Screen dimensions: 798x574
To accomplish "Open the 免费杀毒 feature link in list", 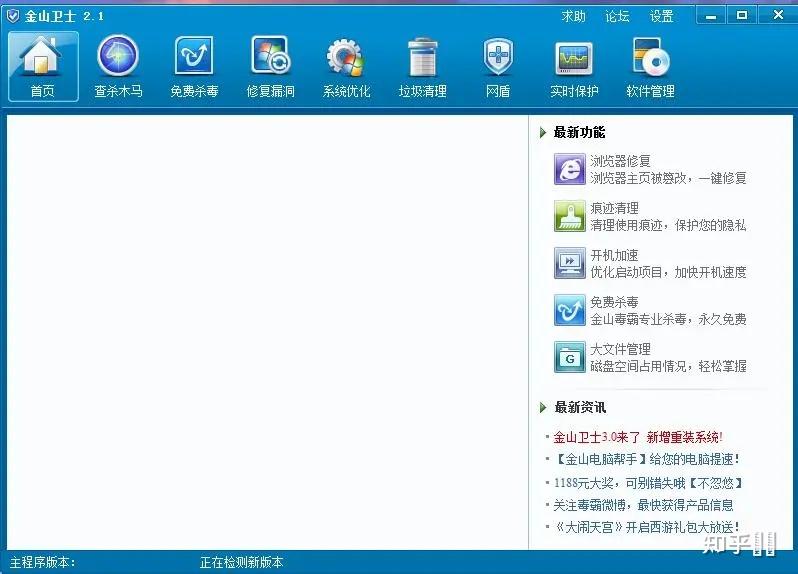I will (x=614, y=302).
